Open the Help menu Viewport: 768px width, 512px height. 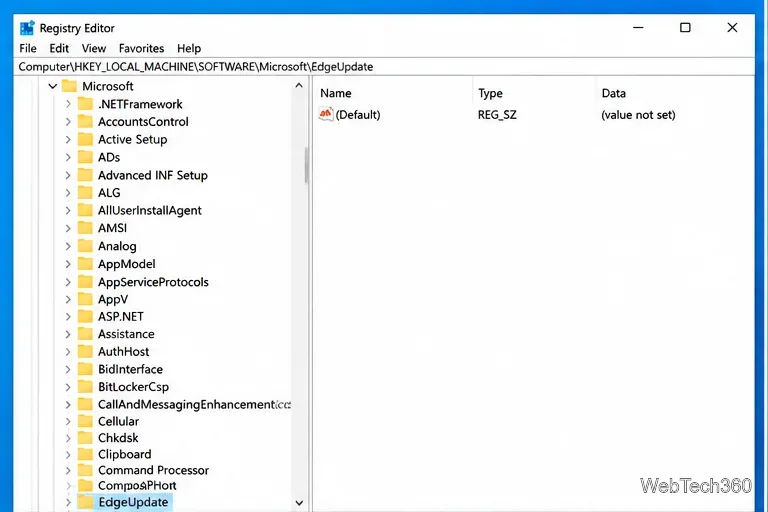click(x=189, y=49)
